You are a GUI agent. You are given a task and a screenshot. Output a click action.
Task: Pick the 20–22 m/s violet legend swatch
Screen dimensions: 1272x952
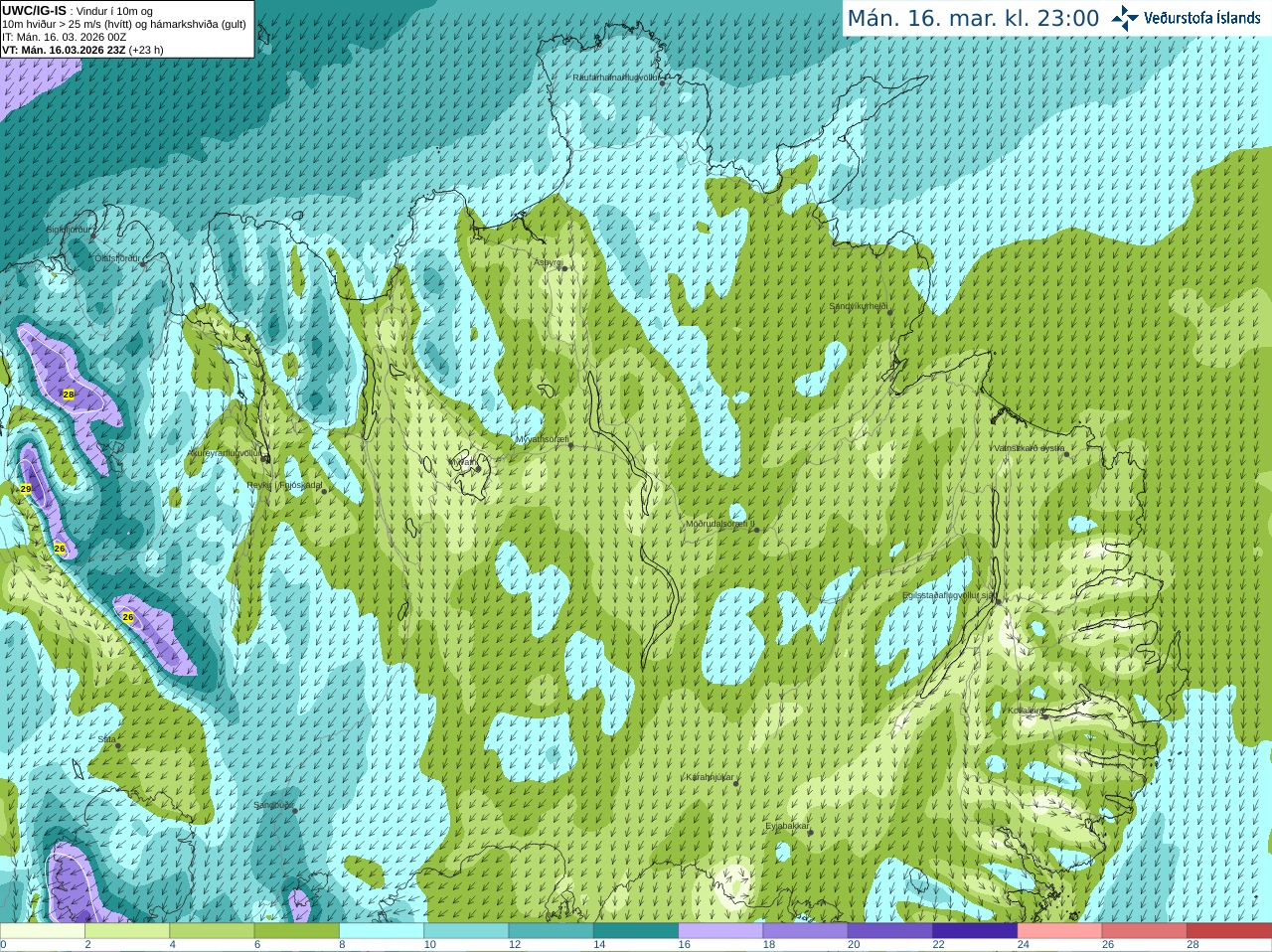pos(890,931)
